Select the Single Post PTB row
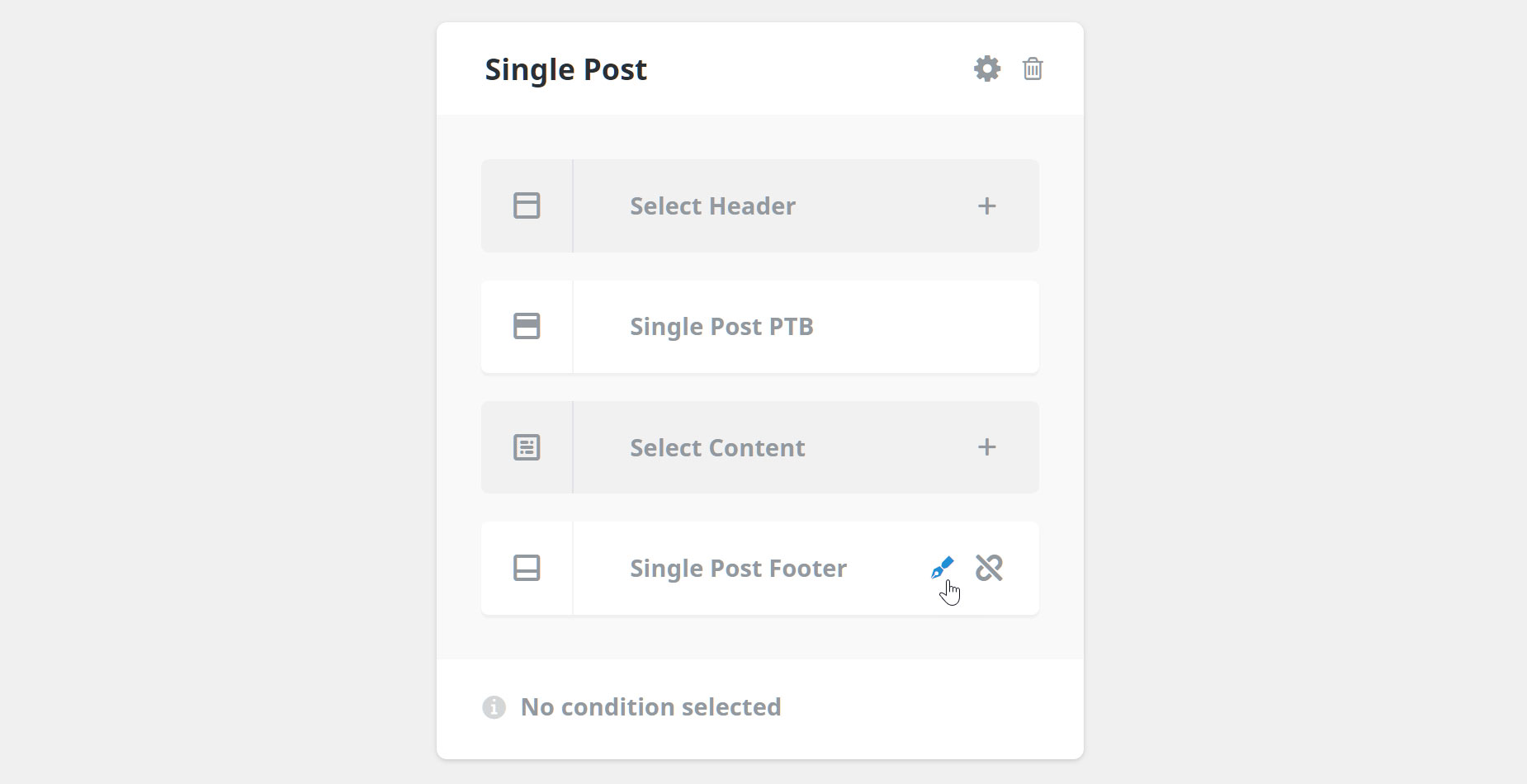 click(x=760, y=327)
